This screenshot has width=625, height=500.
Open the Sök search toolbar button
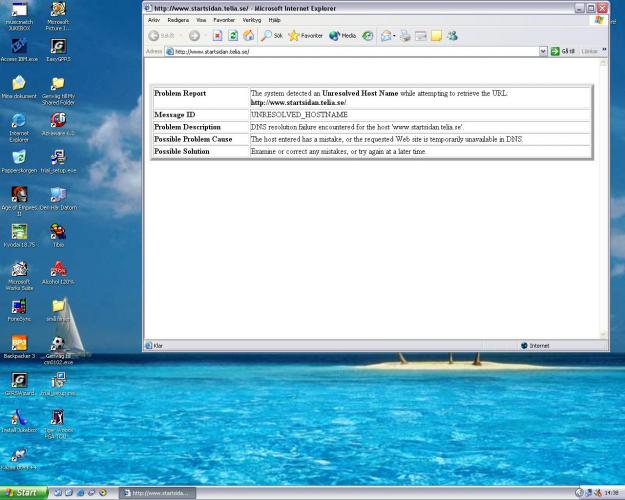pyautogui.click(x=272, y=35)
